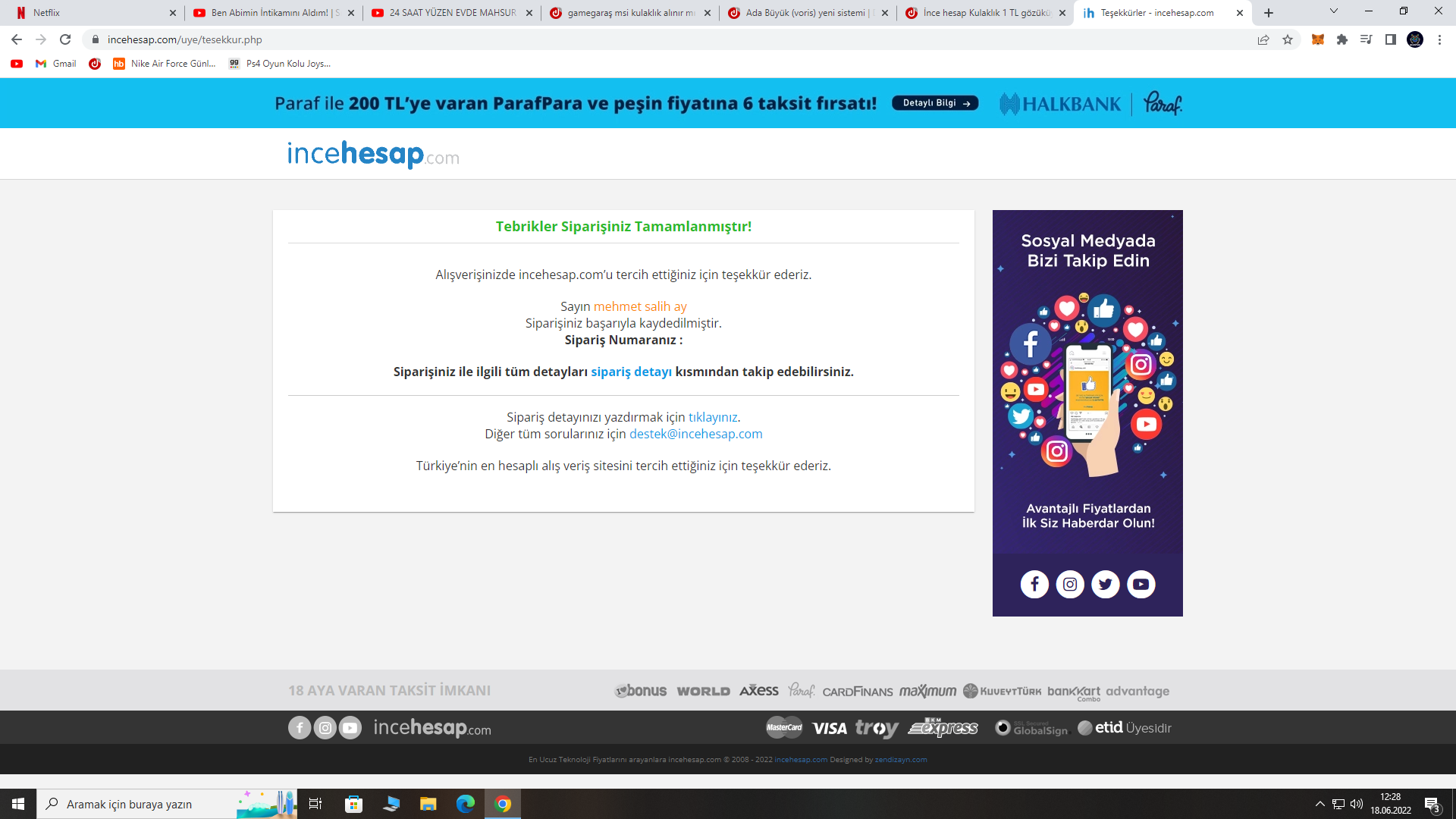Show hidden system tray icons
The height and width of the screenshot is (819, 1456).
[x=1319, y=804]
